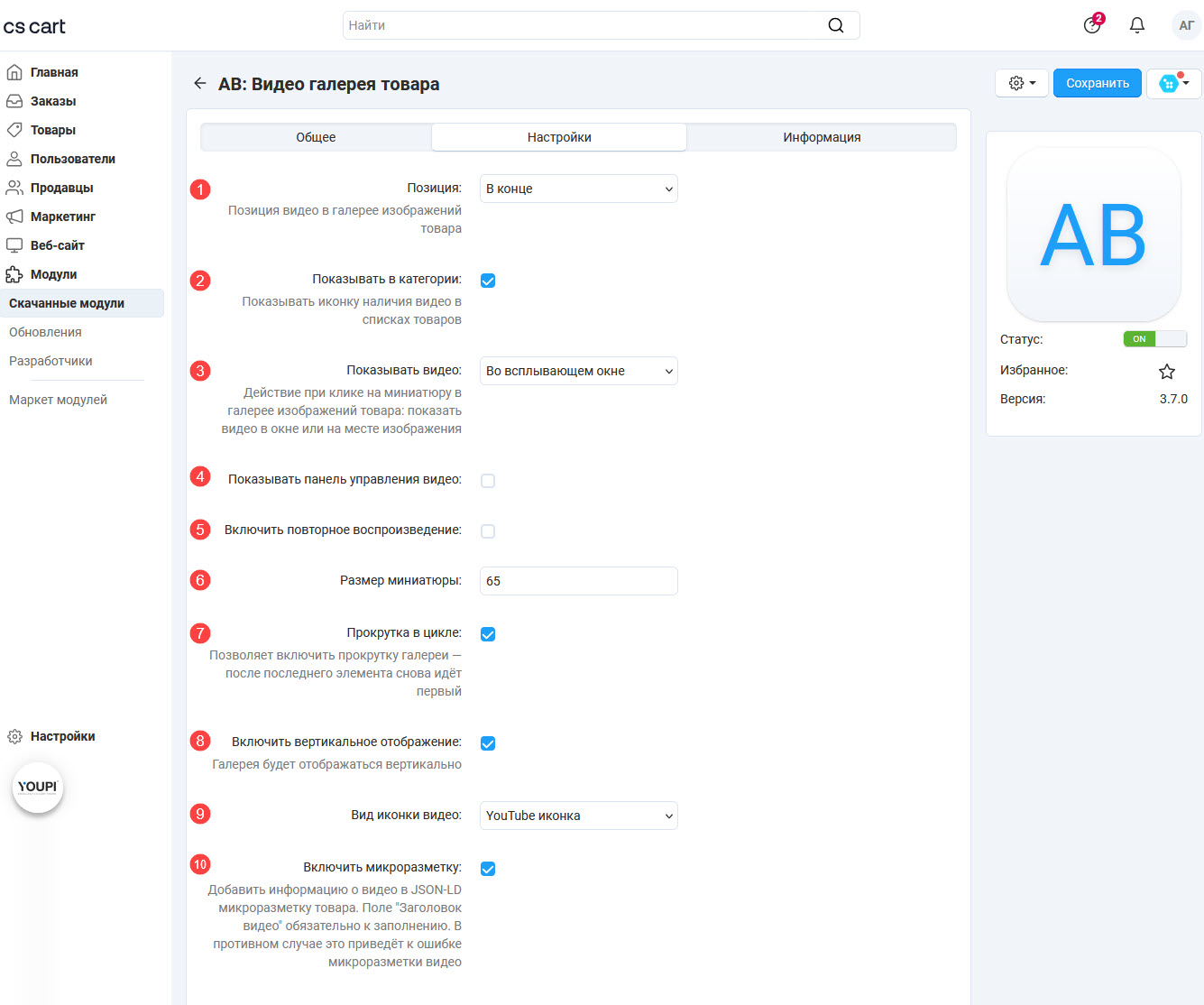
Task: Click the back arrow beside the module title
Action: click(x=200, y=84)
